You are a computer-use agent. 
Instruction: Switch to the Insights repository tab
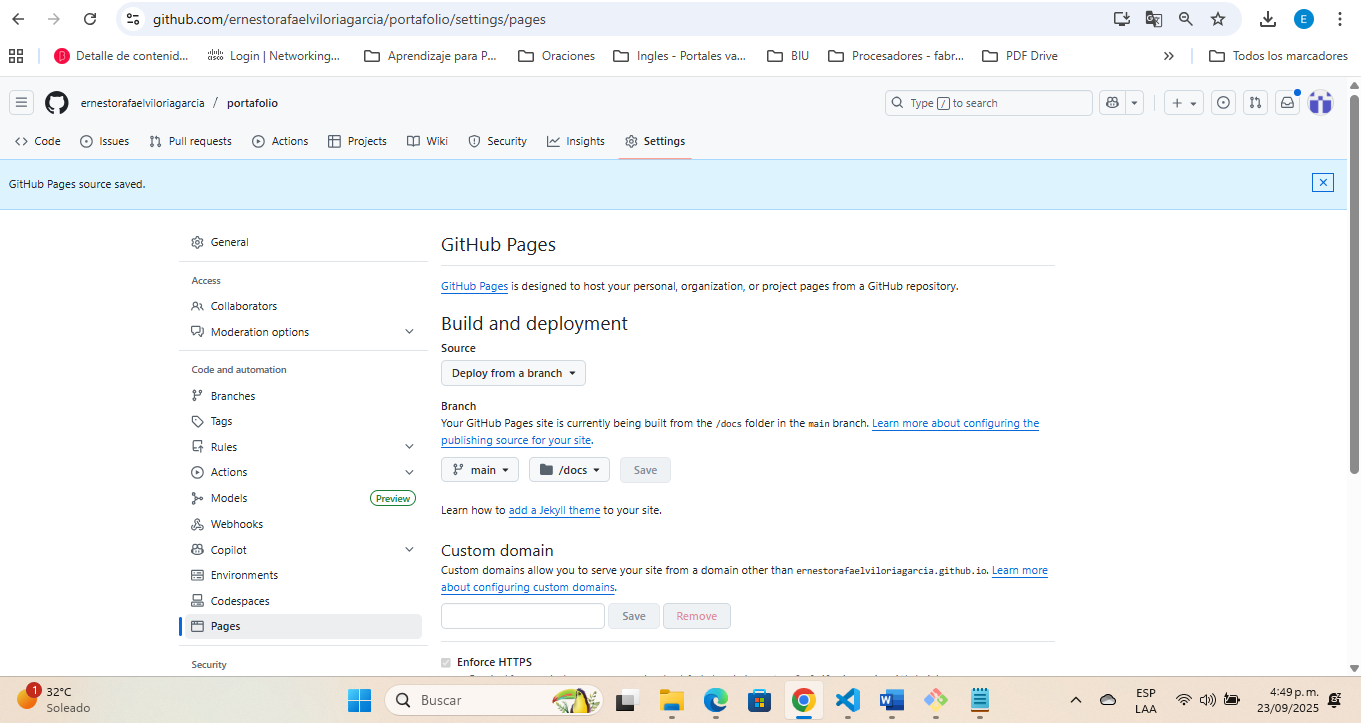coord(576,141)
